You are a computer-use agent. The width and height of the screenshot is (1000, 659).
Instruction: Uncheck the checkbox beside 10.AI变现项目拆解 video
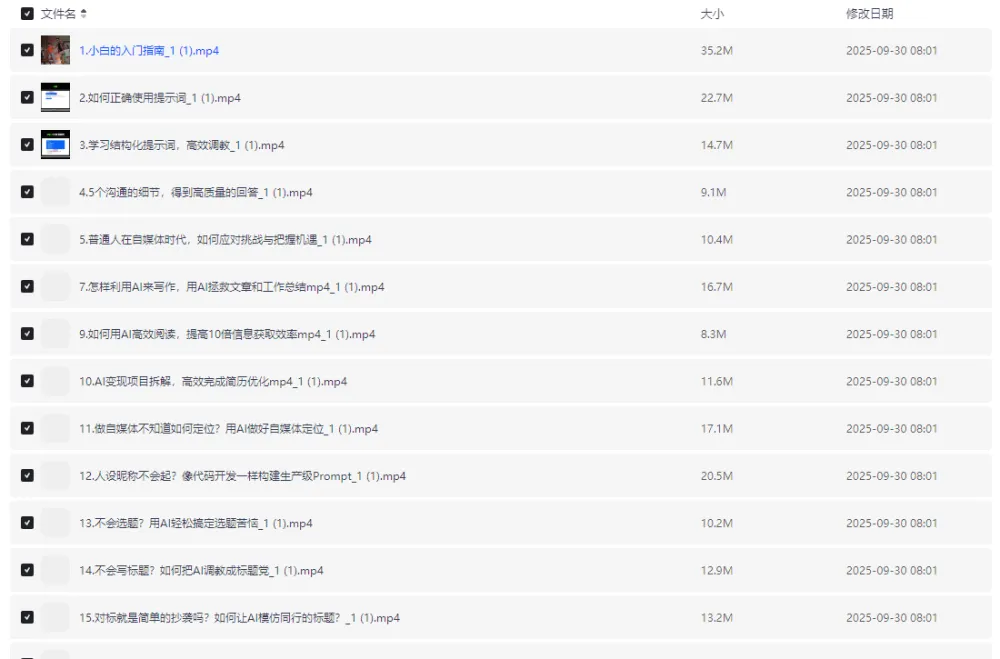(x=28, y=381)
